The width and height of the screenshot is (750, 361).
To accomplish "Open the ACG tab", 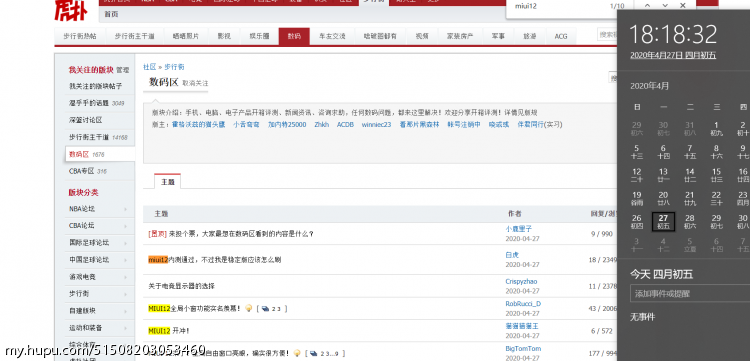I will pos(561,36).
